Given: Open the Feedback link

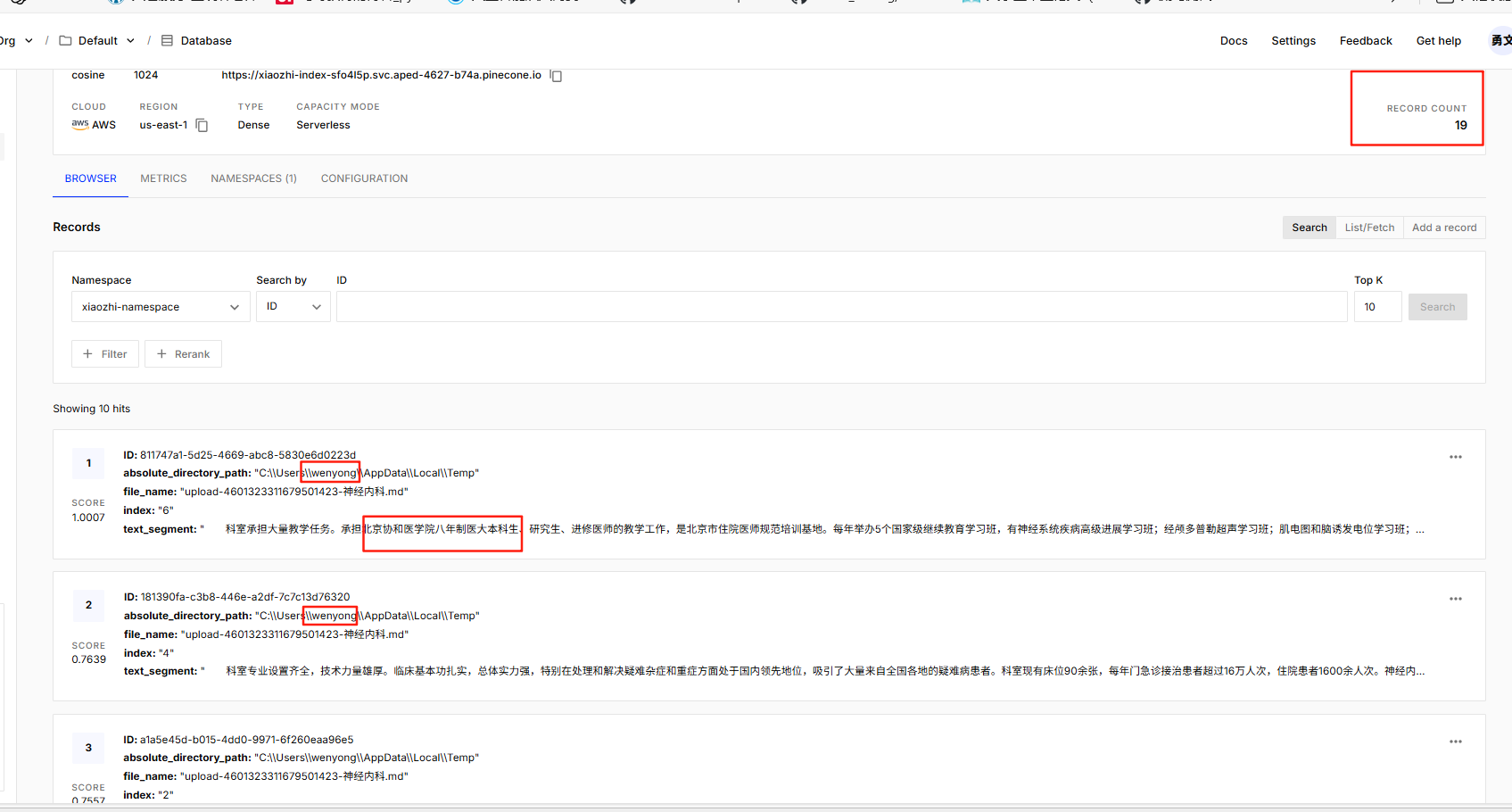Looking at the screenshot, I should click(x=1366, y=40).
